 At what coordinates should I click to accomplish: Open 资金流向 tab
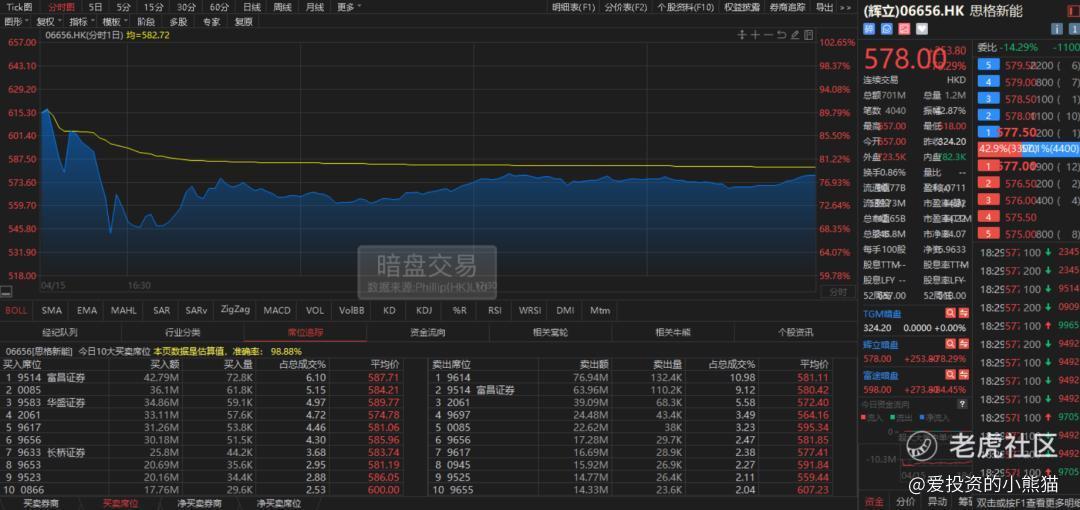point(428,333)
